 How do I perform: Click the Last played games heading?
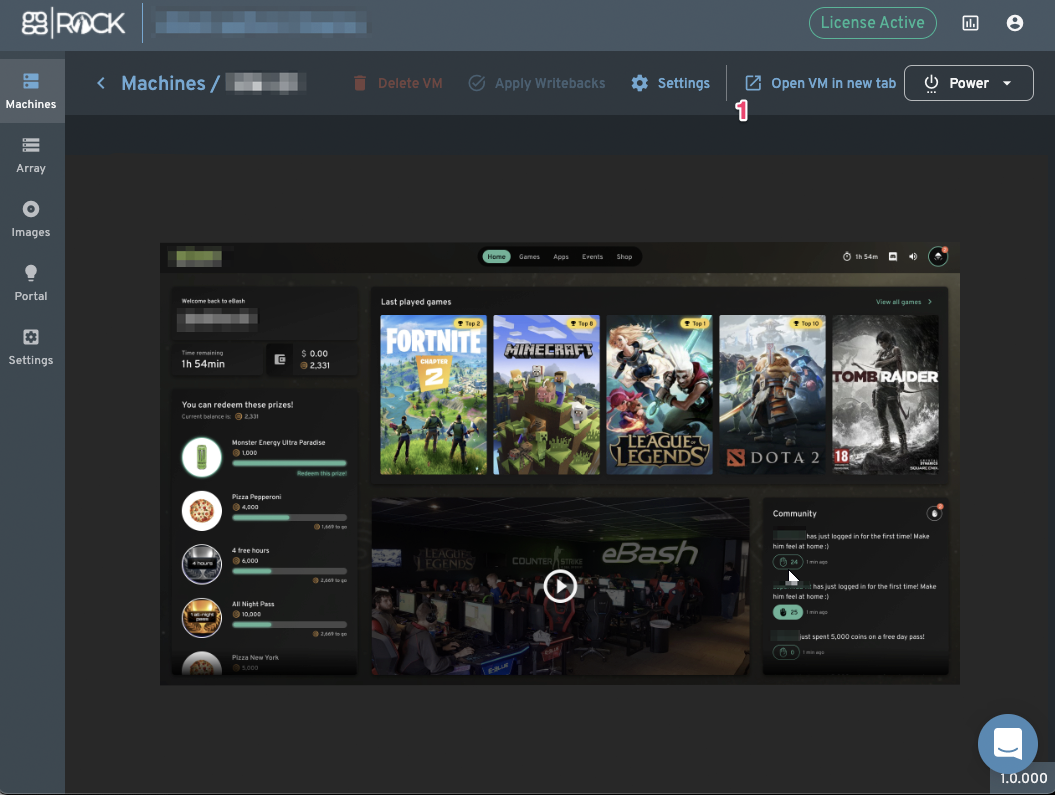tap(416, 302)
